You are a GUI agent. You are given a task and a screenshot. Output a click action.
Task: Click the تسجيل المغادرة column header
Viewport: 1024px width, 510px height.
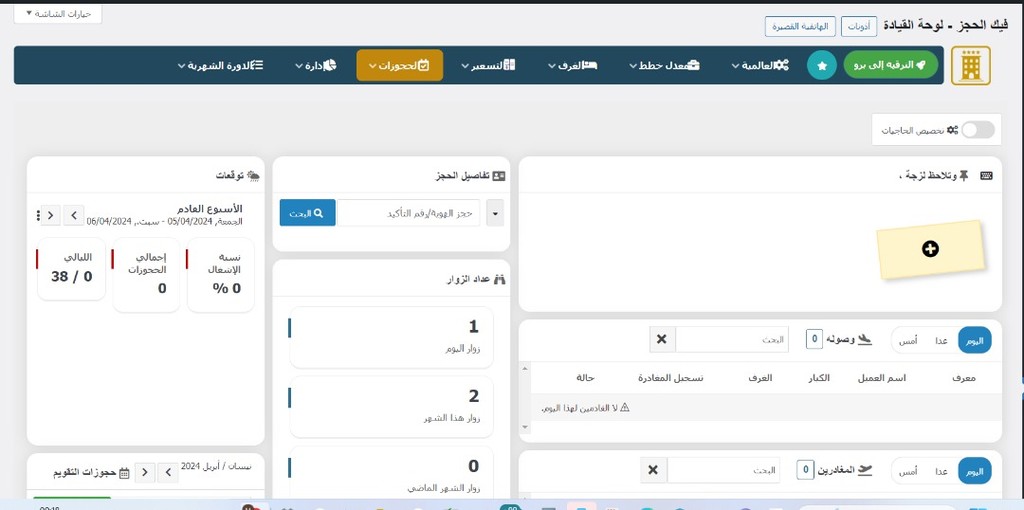pyautogui.click(x=671, y=378)
